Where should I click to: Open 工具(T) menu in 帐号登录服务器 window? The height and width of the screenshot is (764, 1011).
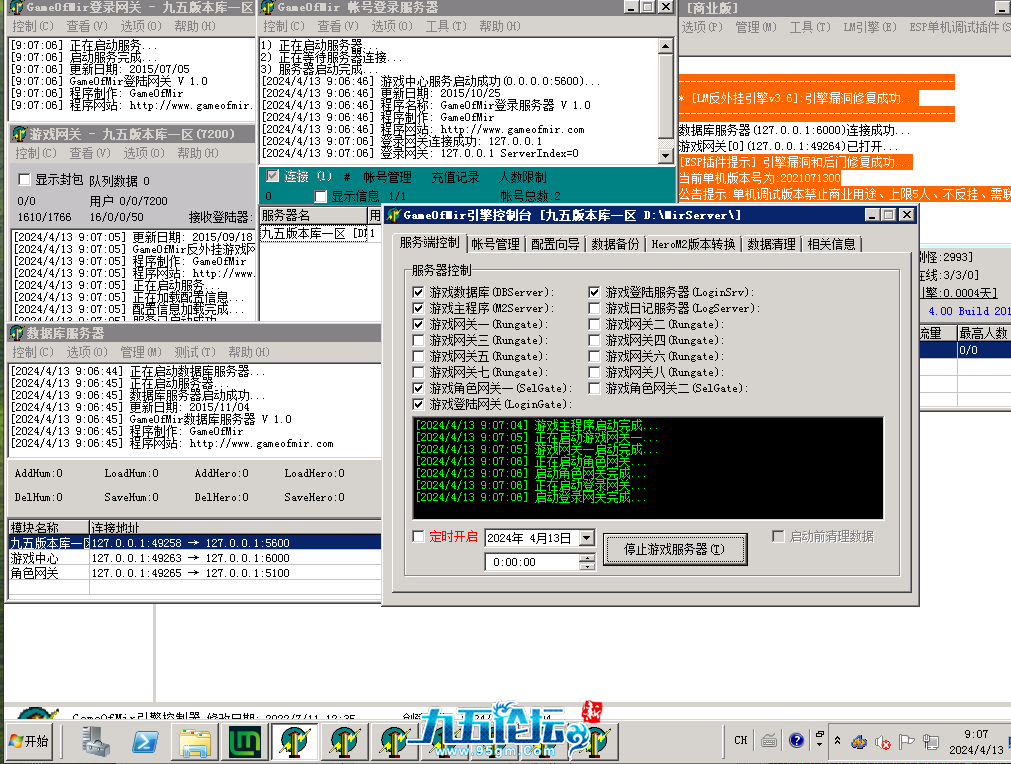[446, 26]
